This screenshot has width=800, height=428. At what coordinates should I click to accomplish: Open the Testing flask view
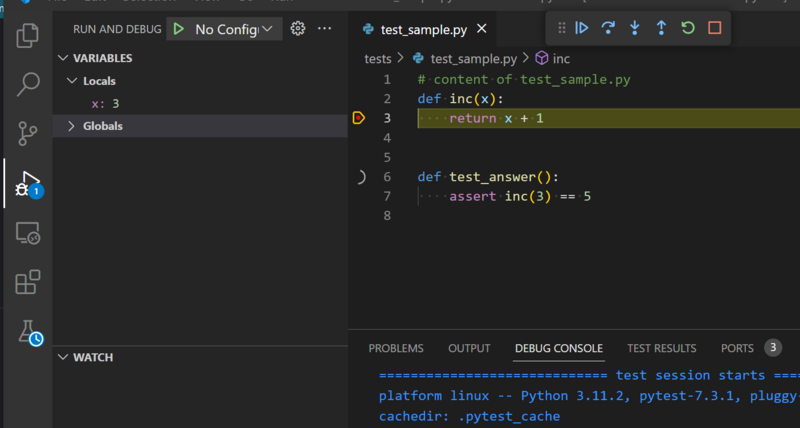[x=30, y=333]
